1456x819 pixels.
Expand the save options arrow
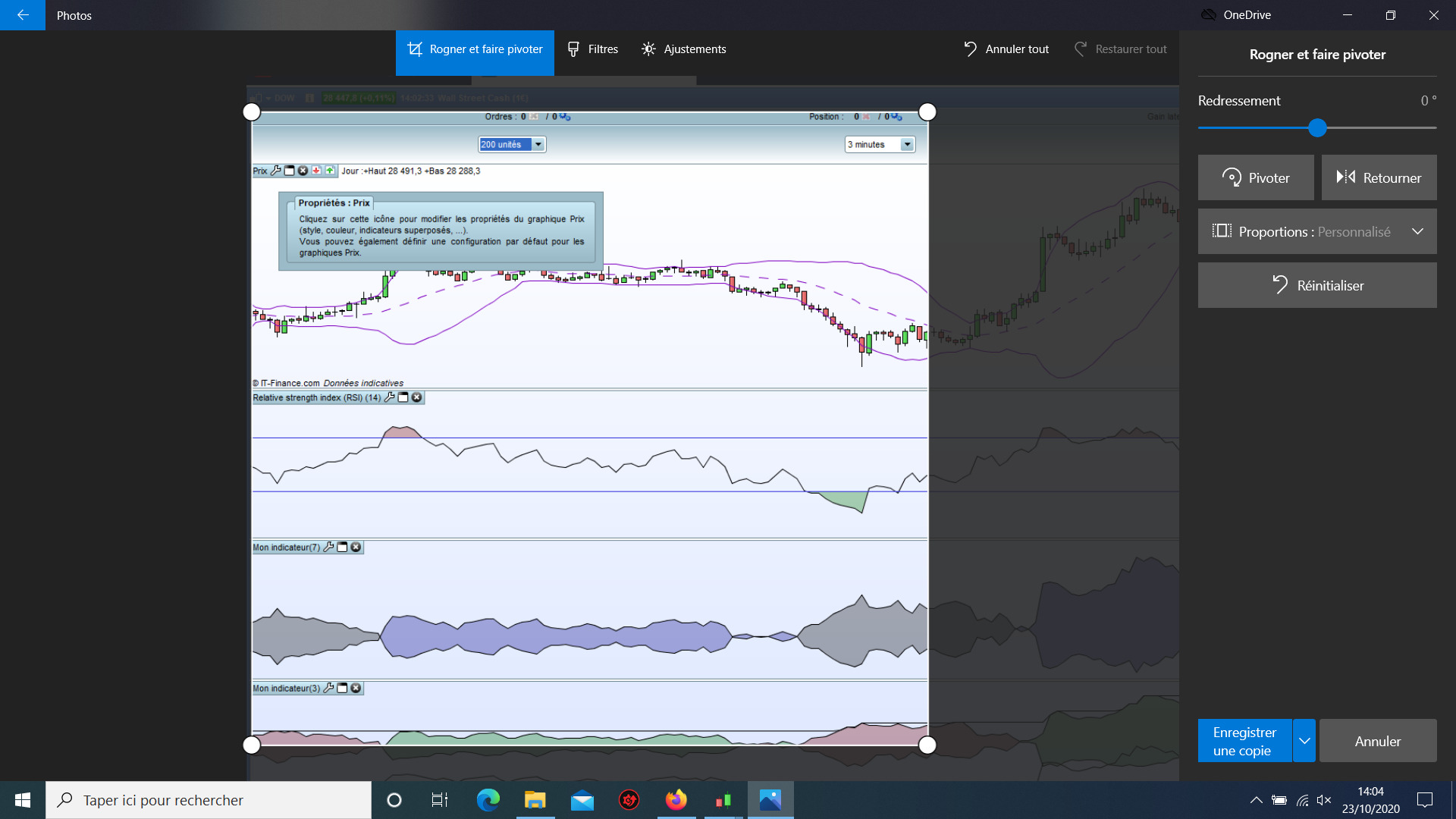[1304, 741]
